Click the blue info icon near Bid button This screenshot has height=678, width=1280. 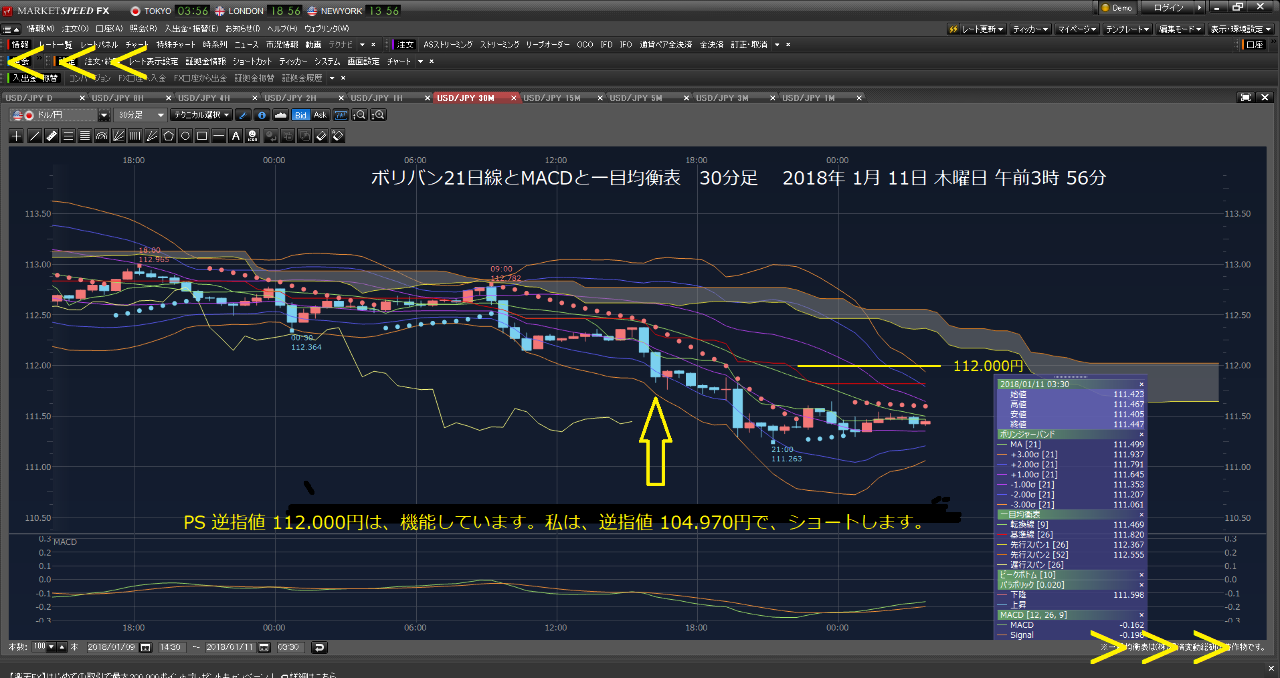coord(261,115)
